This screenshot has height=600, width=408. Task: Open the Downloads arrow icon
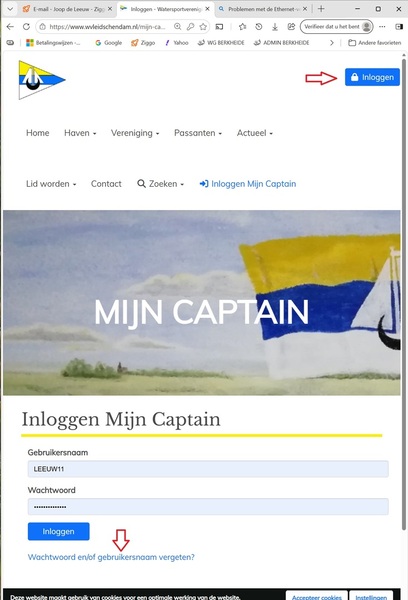(x=275, y=26)
